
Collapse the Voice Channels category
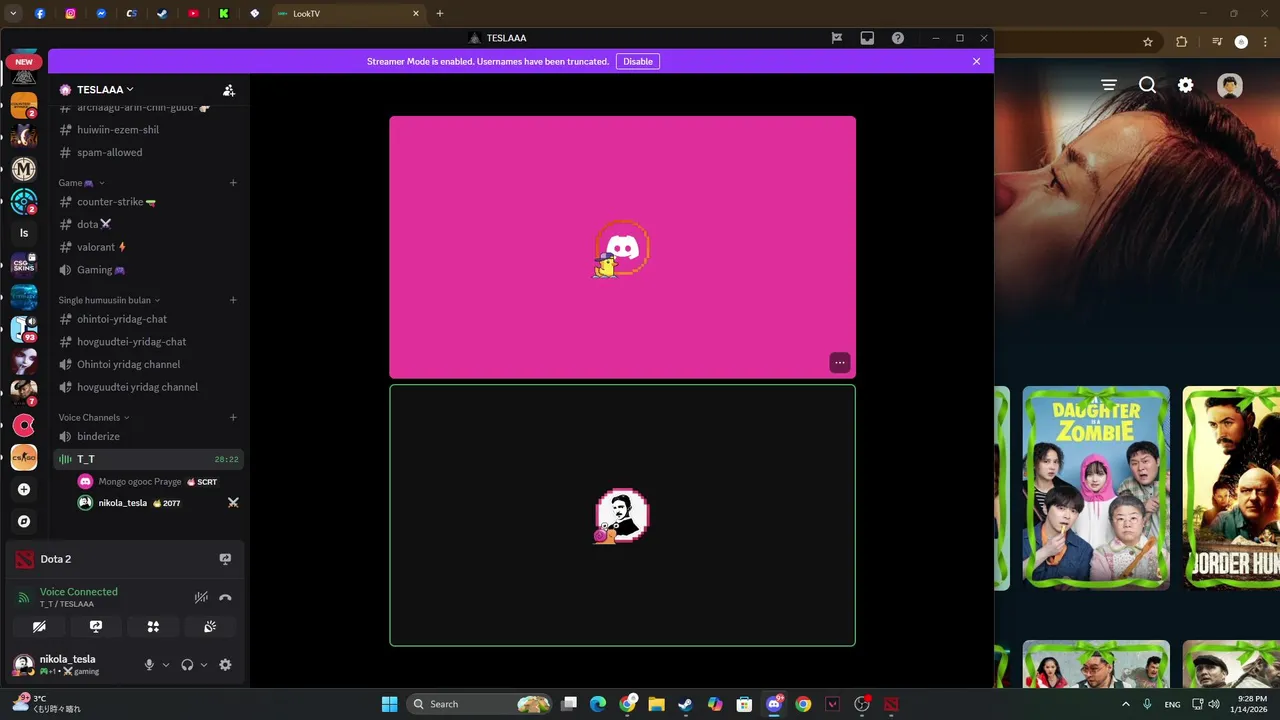coord(94,417)
